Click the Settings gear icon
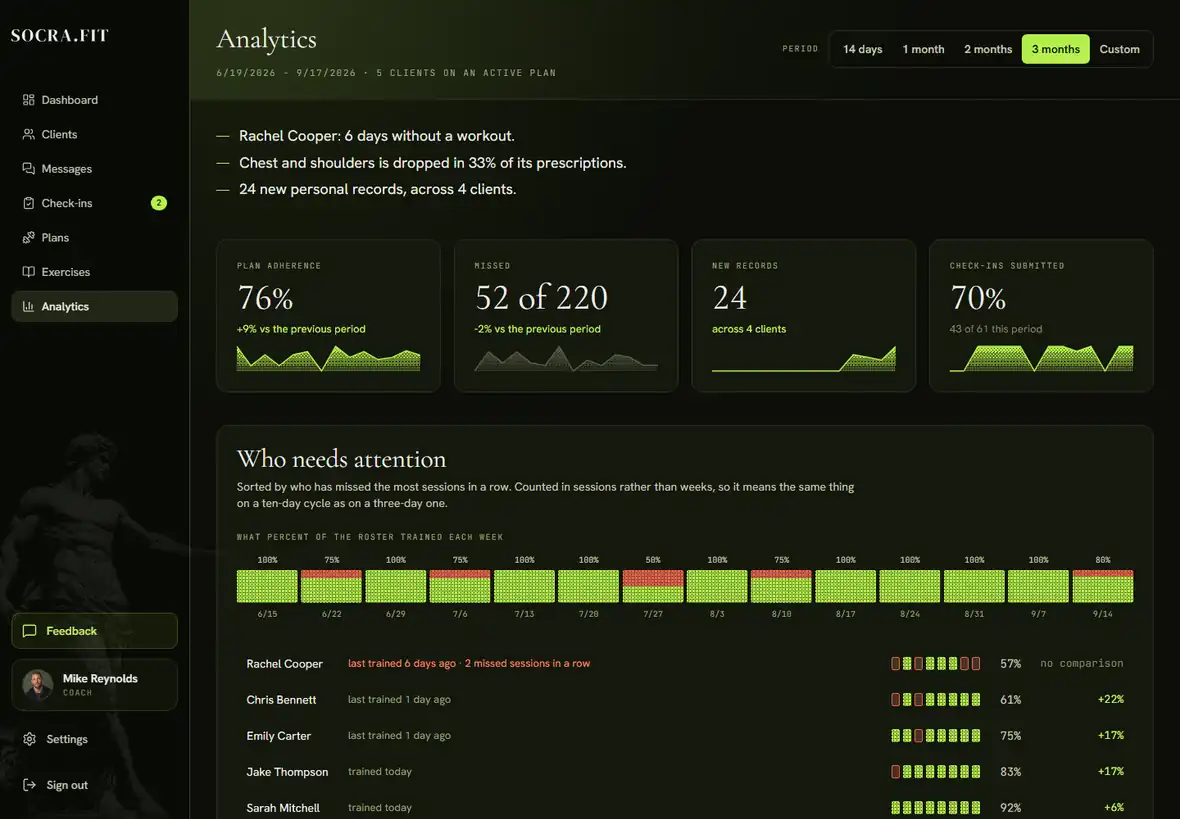 (x=29, y=739)
